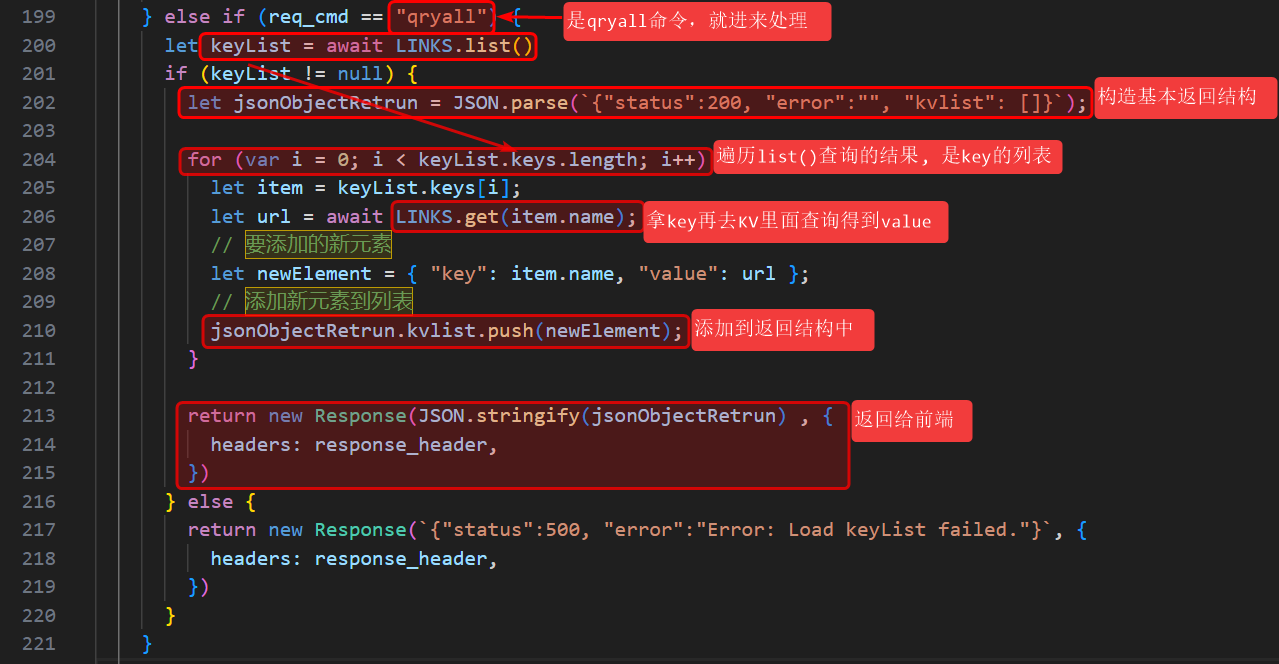Click the comment "添加新元素到列表"
The height and width of the screenshot is (664, 1279).
click(328, 302)
